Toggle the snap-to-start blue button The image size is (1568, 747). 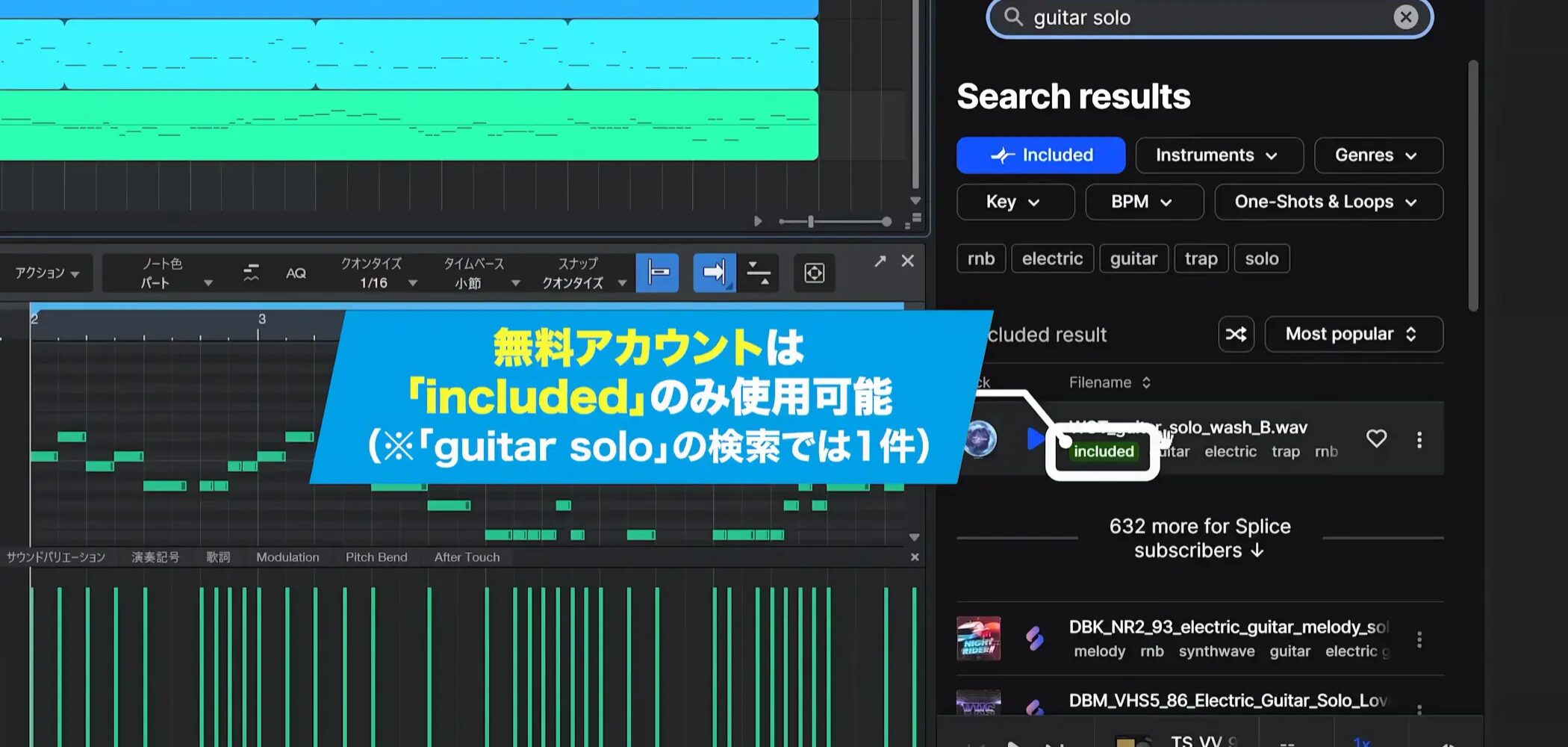tap(657, 273)
